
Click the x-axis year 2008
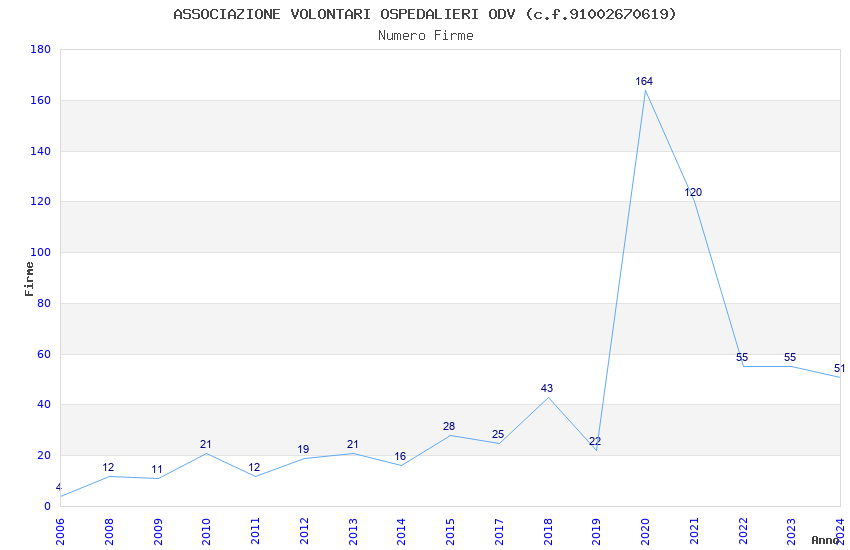point(108,531)
